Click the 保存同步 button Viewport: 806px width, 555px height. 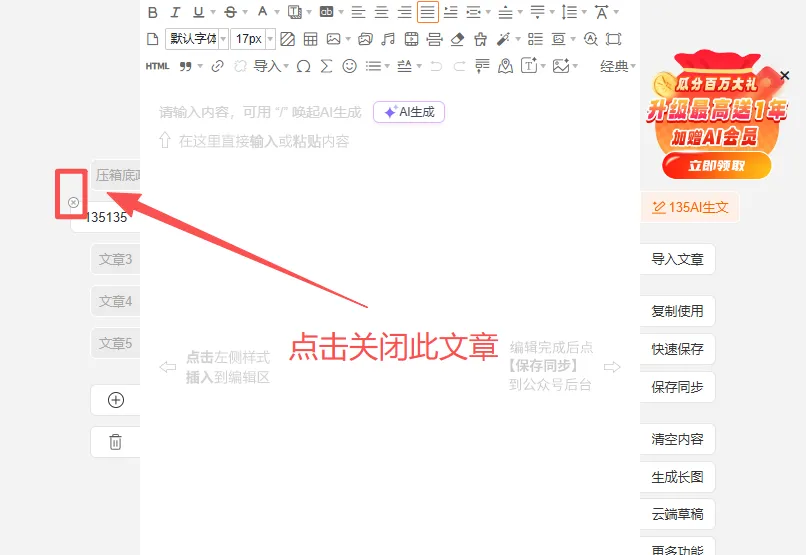pos(677,387)
